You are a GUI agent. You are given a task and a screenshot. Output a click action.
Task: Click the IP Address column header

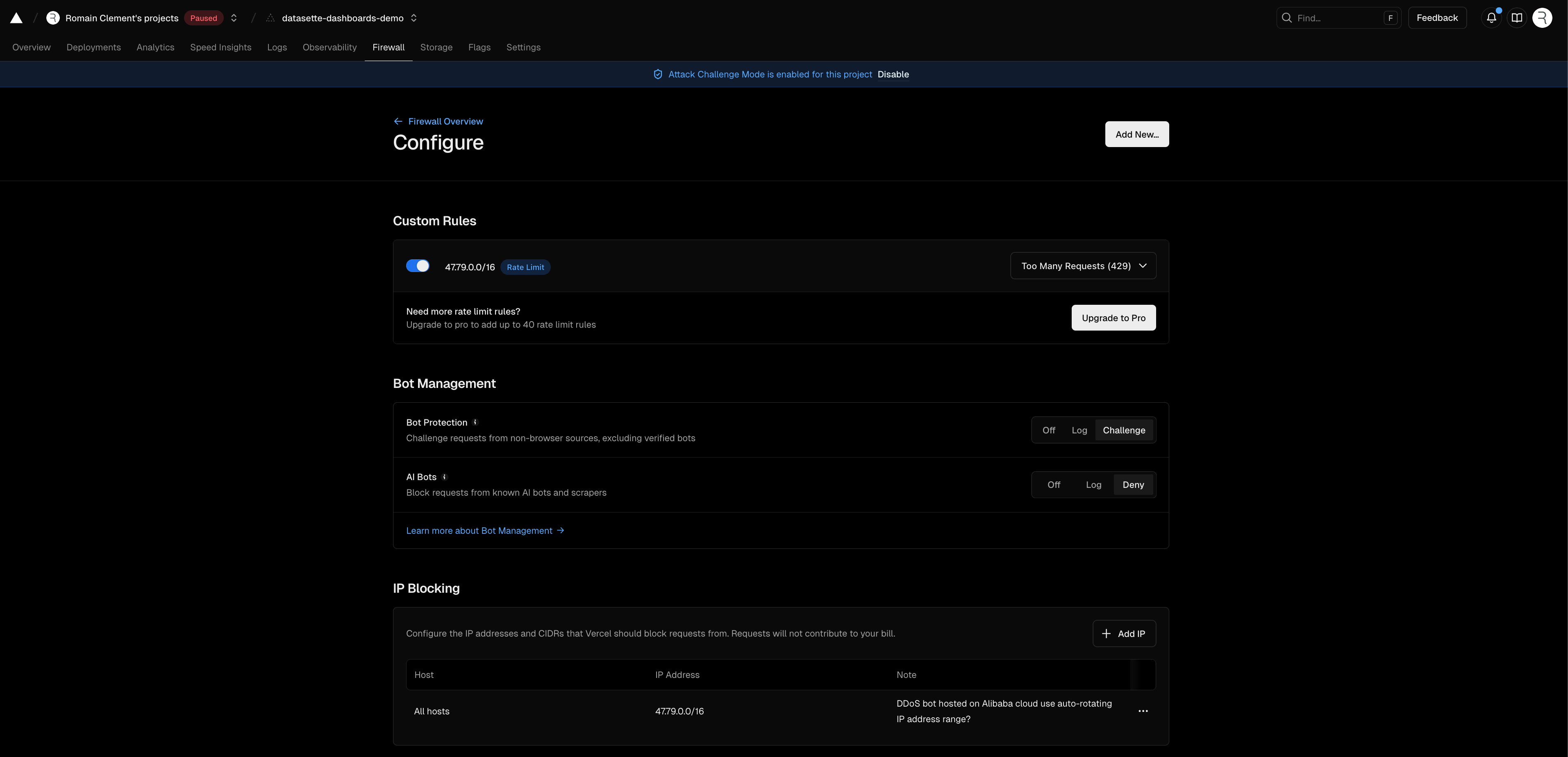point(677,675)
